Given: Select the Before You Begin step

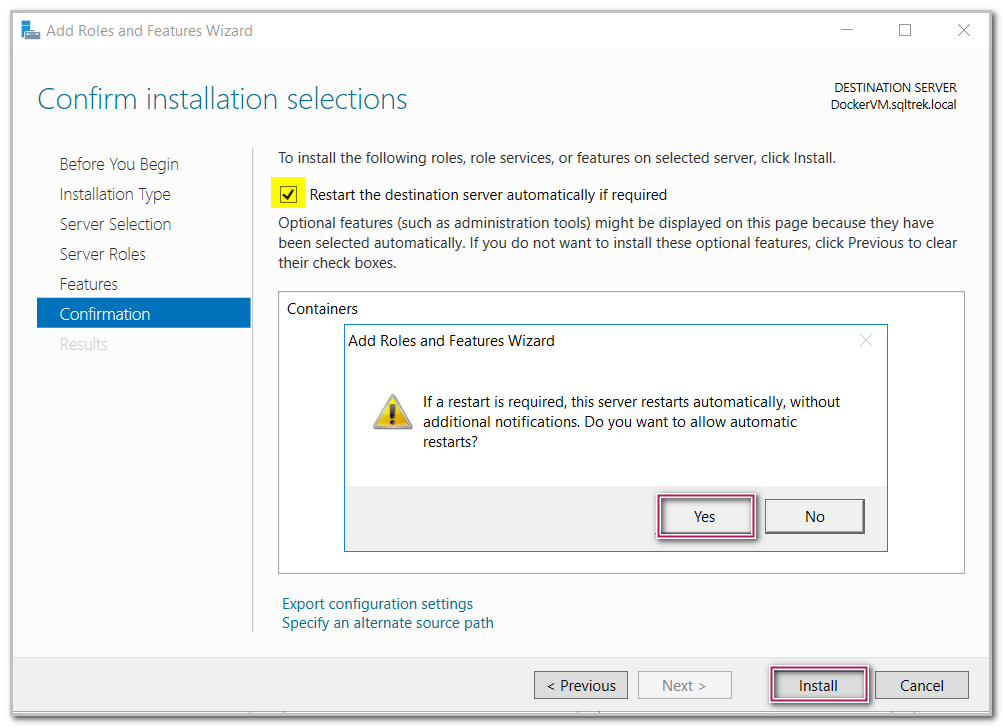Looking at the screenshot, I should point(118,163).
